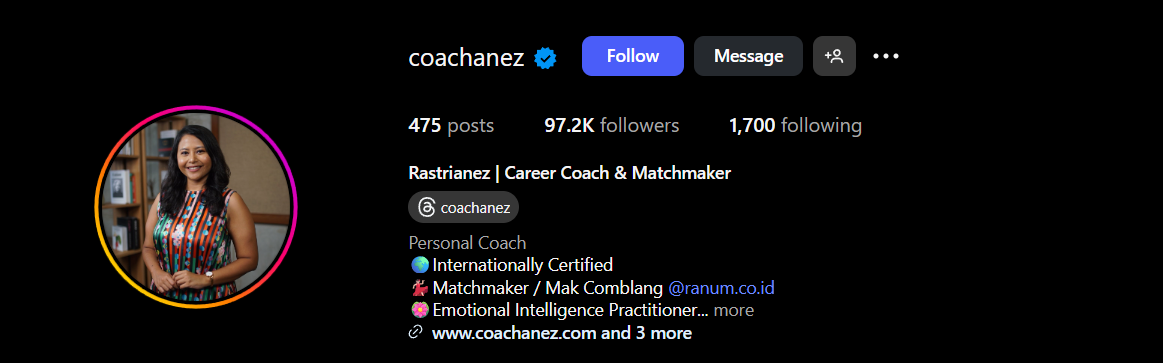1163x363 pixels.
Task: Show all links via 'and 3 more'
Action: click(646, 333)
